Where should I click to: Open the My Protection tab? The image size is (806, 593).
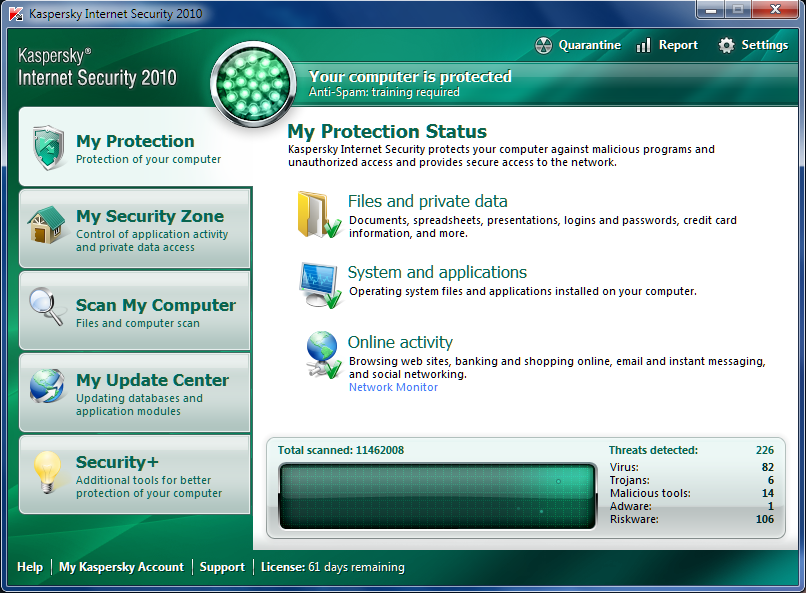(135, 148)
